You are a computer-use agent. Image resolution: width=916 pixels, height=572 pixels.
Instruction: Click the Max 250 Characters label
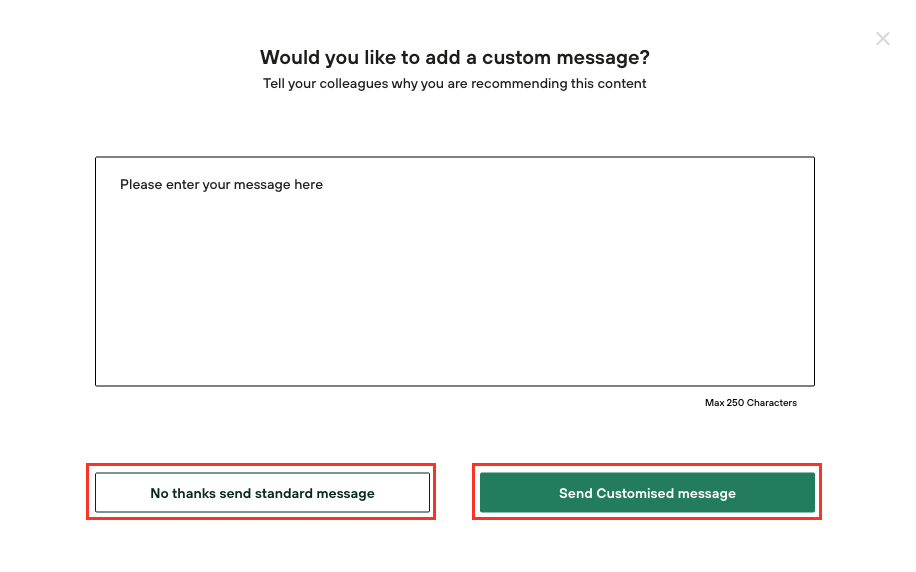750,403
